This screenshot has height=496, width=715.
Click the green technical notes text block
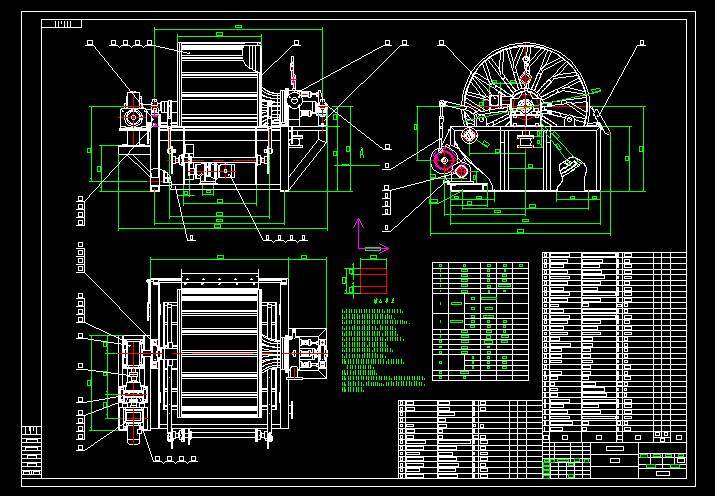383,350
